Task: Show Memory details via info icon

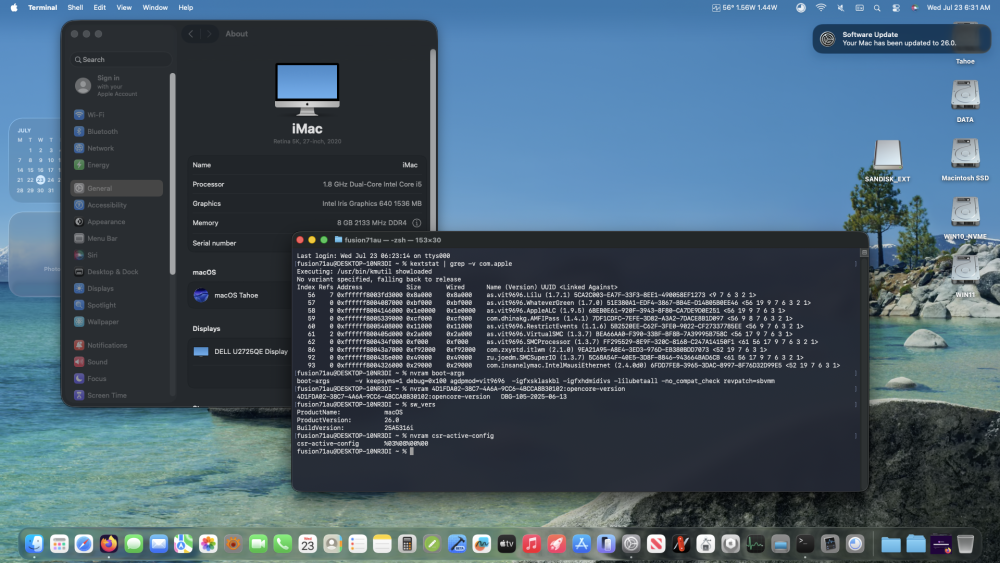Action: [416, 223]
